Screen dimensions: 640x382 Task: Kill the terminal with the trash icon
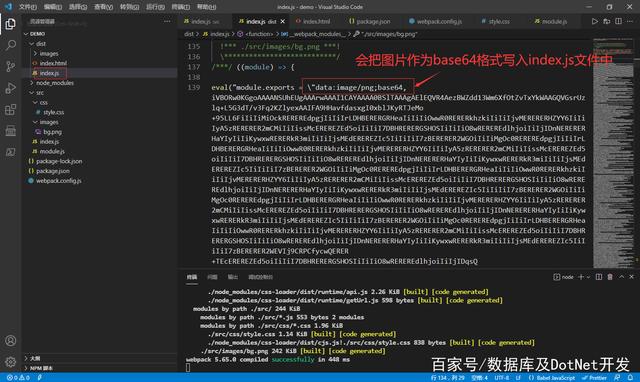click(x=610, y=277)
